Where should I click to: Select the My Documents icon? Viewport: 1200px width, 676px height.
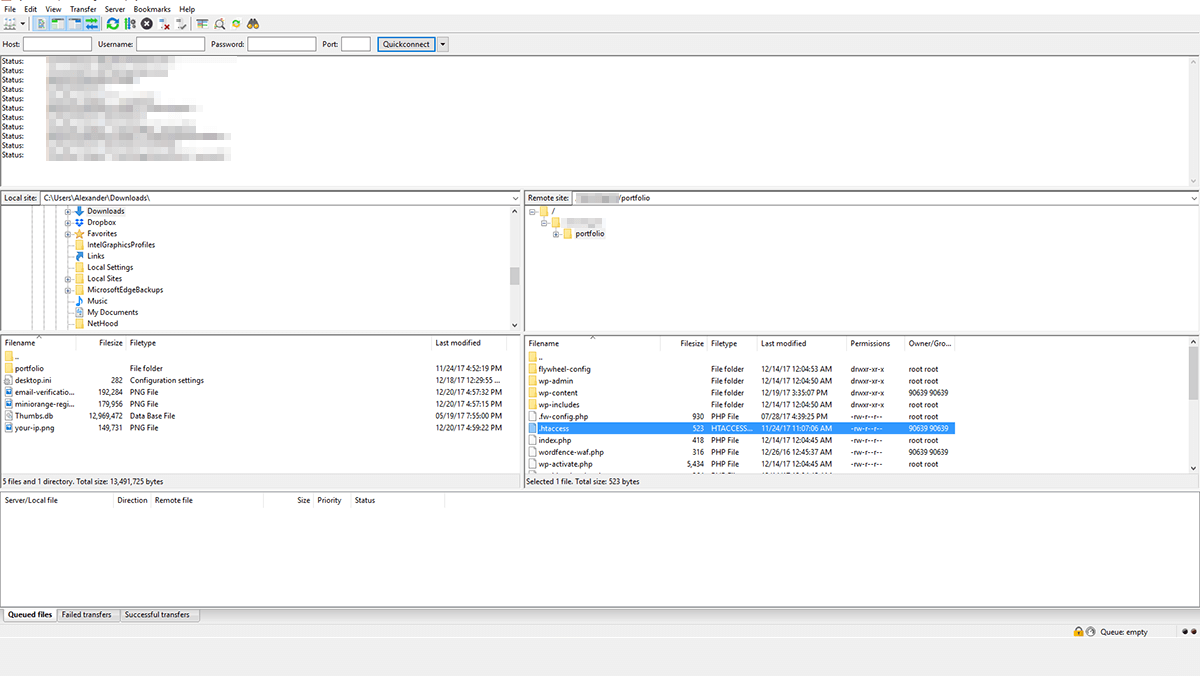click(x=79, y=312)
